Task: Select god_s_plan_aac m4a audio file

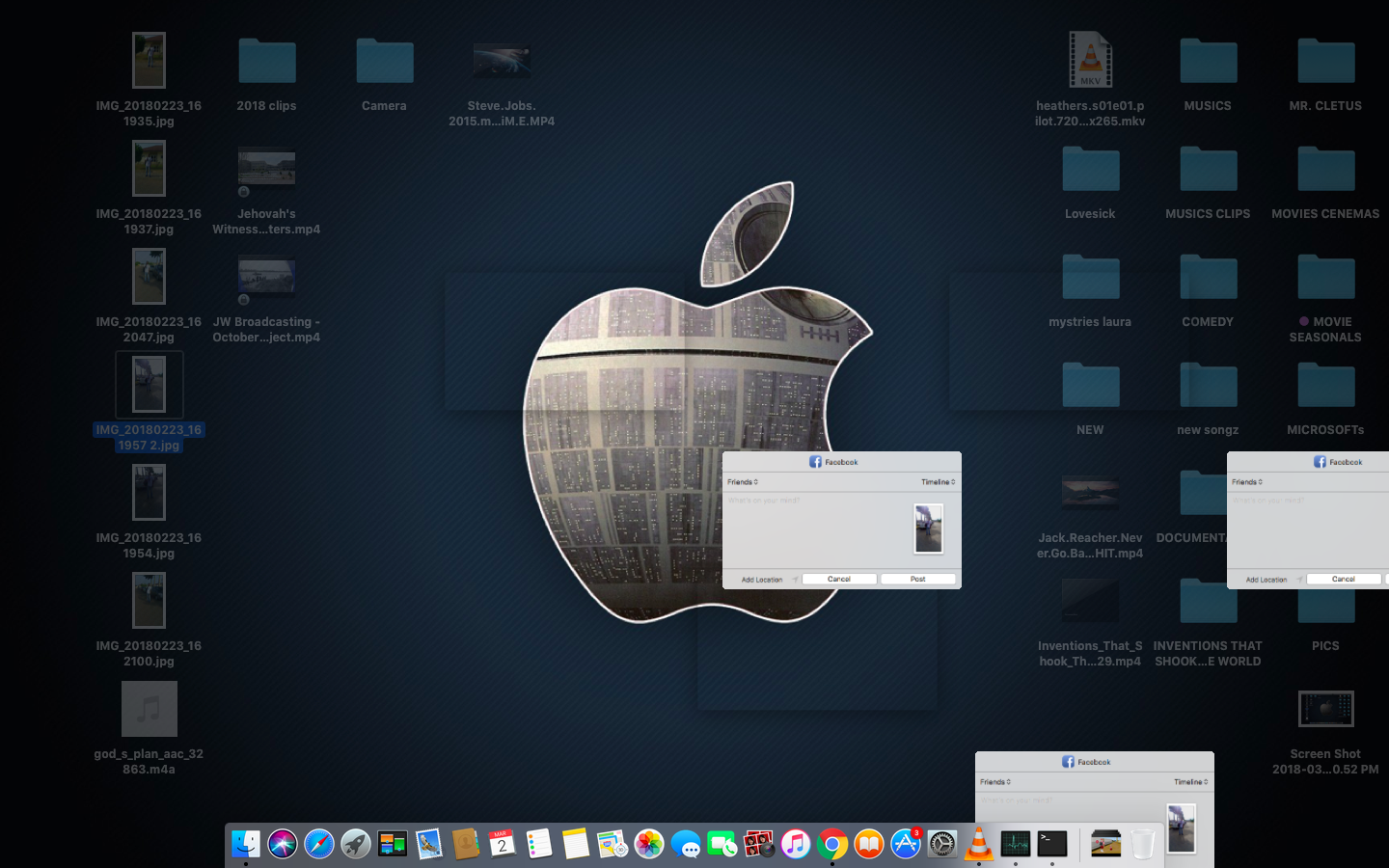Action: click(150, 709)
